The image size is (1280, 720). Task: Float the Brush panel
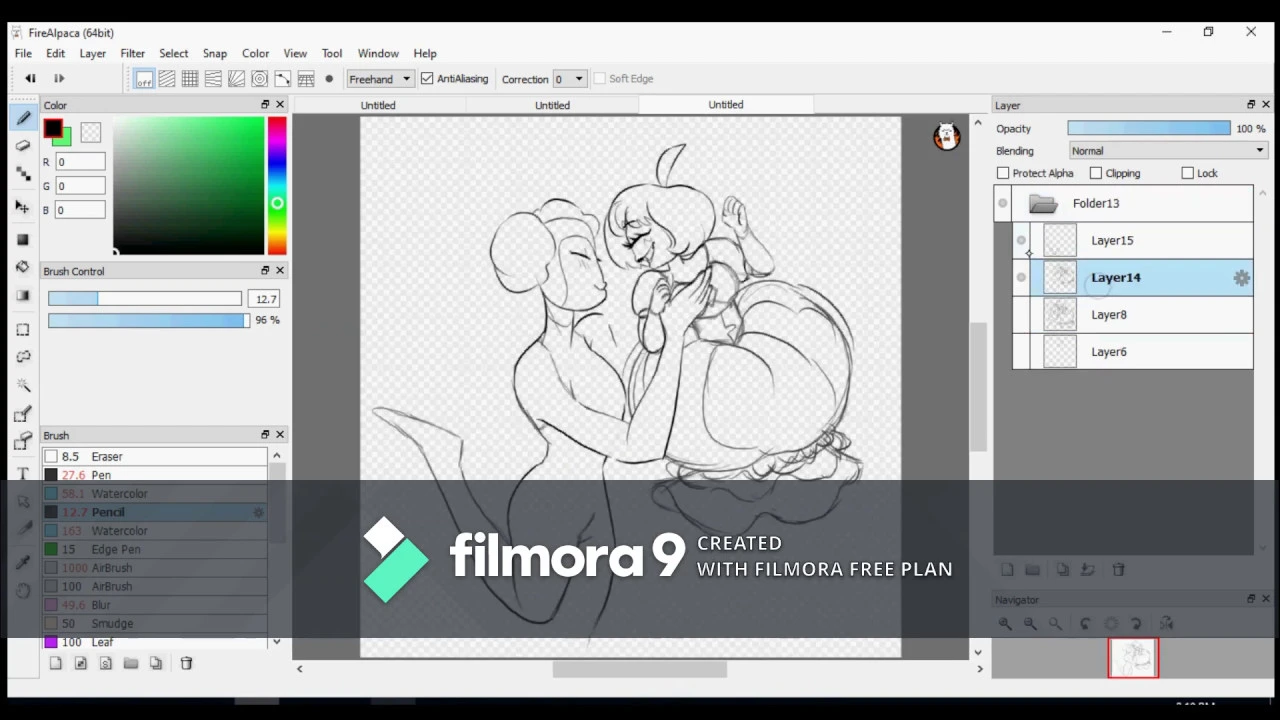265,435
